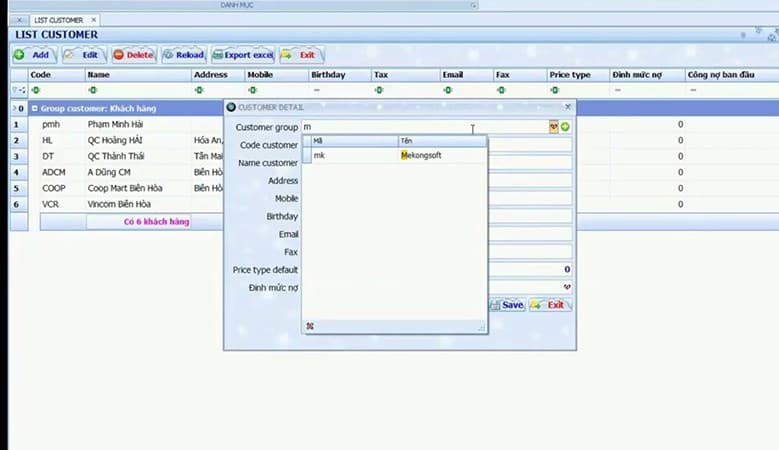Collapse the Khách hàng customer group

tap(35, 108)
